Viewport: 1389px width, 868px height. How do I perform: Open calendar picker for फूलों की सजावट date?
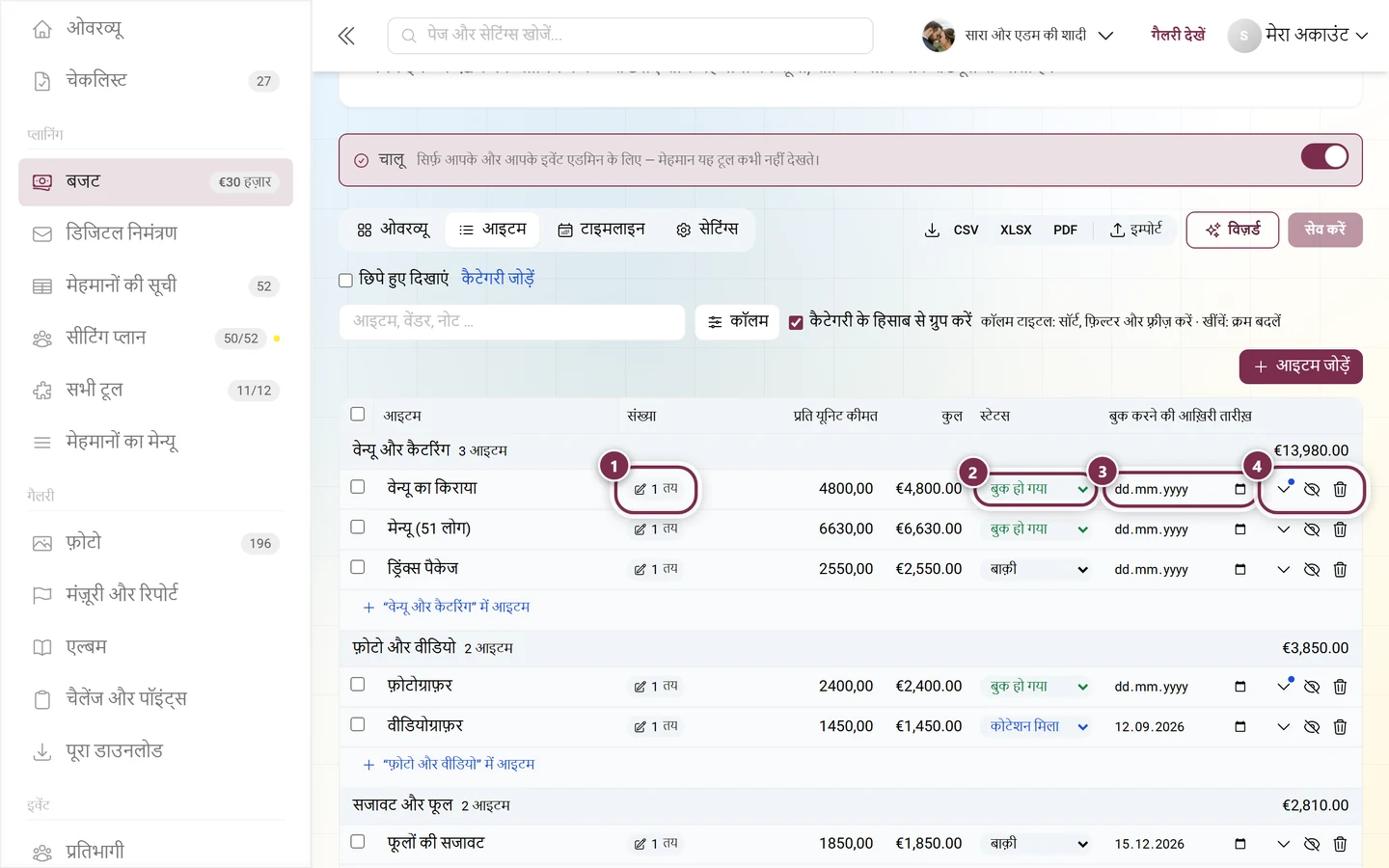tap(1240, 844)
